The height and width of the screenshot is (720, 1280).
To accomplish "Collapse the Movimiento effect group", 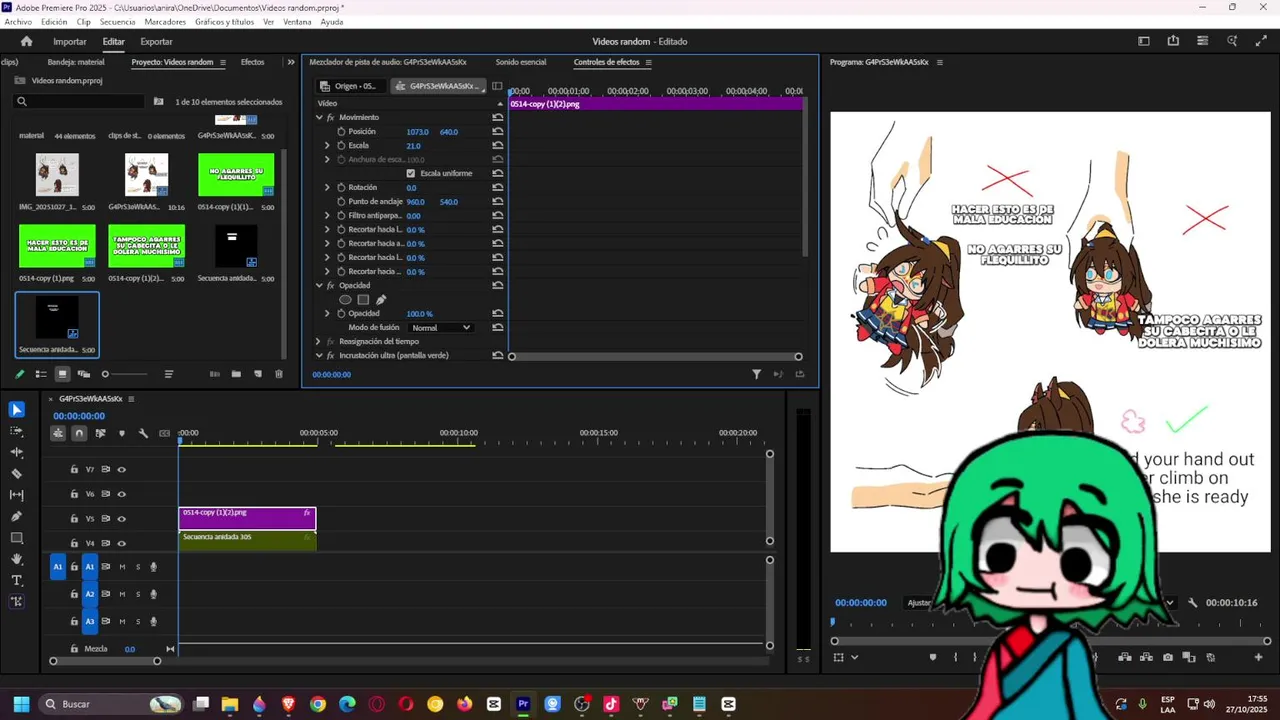I will [319, 117].
